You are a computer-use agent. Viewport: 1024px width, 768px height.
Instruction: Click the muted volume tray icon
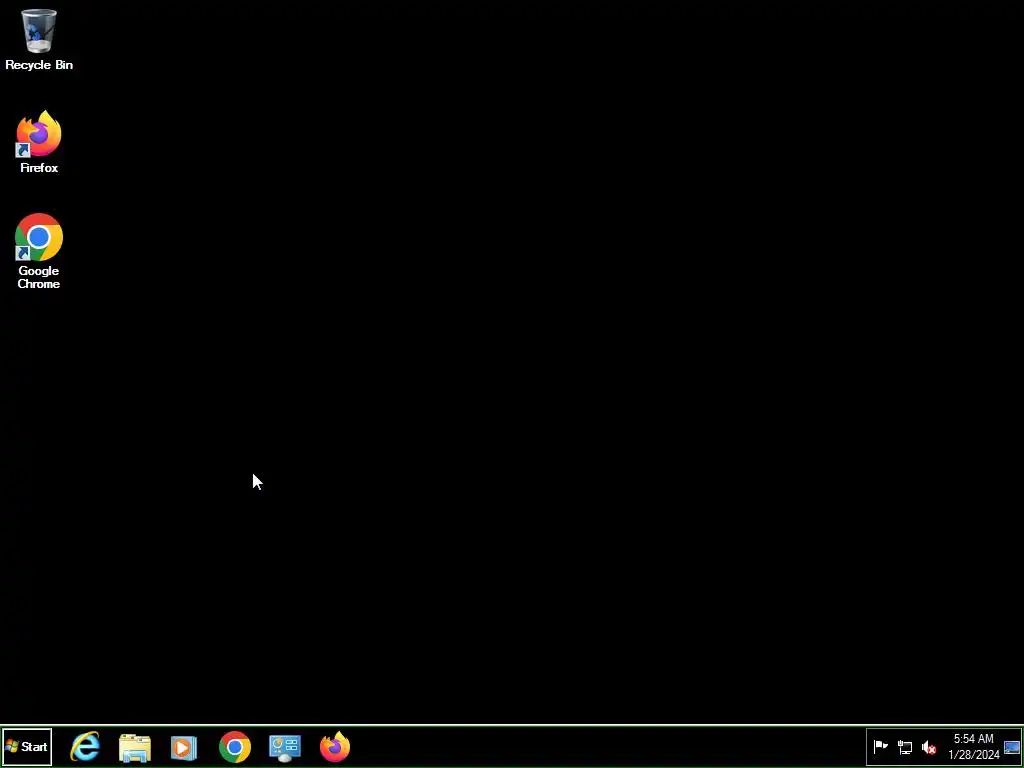tap(929, 747)
